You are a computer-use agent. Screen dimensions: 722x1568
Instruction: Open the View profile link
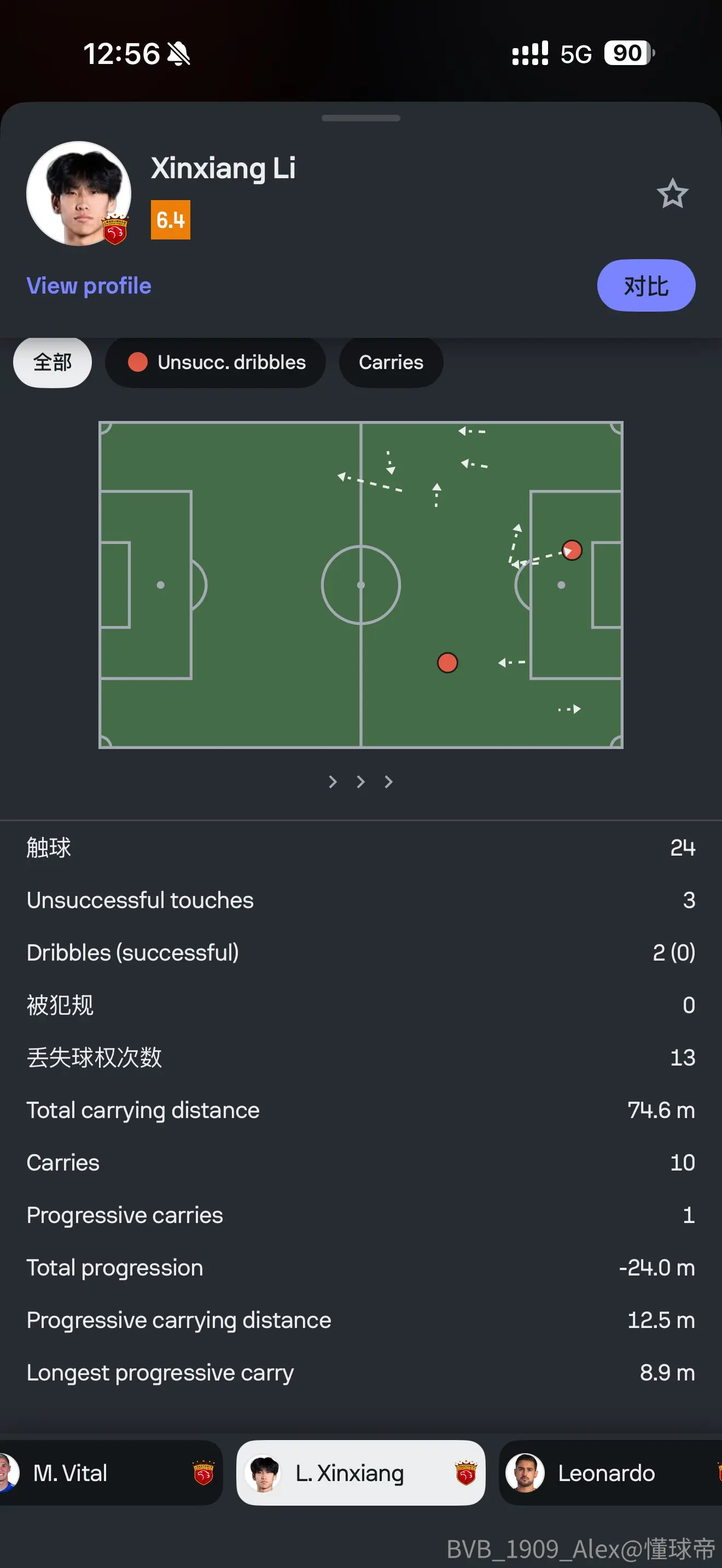(x=89, y=285)
